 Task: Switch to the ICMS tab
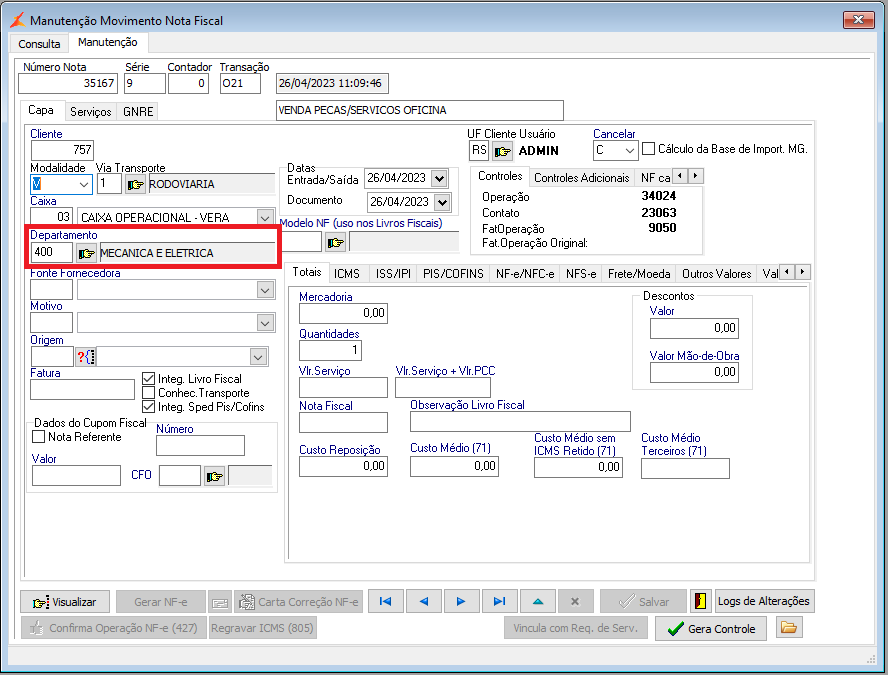tap(347, 273)
